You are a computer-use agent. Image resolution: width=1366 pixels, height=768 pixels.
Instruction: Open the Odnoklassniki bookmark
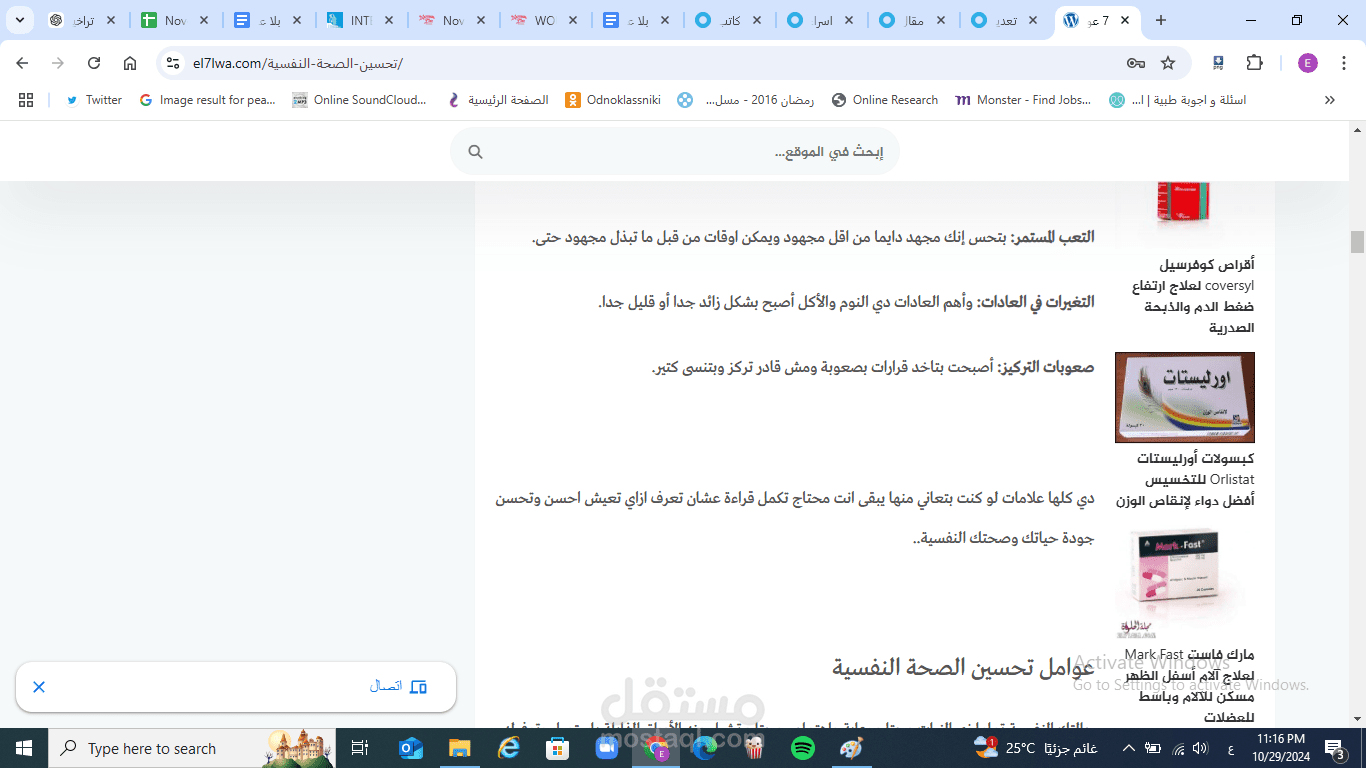[613, 100]
